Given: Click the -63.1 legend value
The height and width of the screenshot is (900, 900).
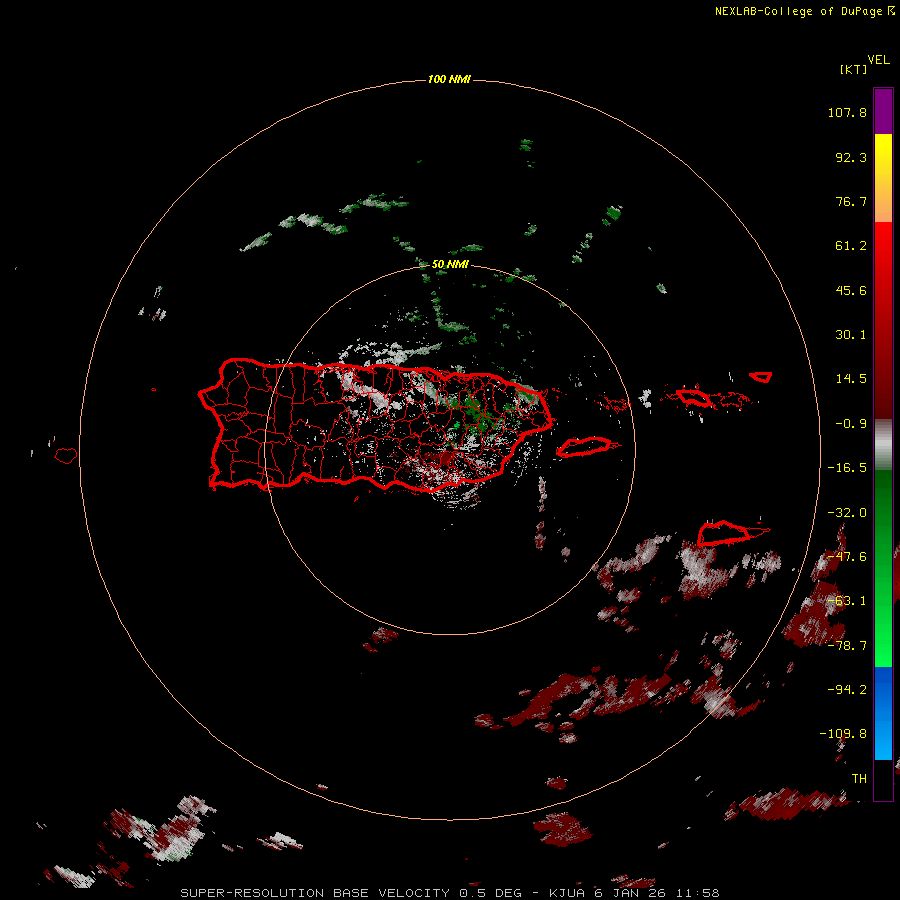Looking at the screenshot, I should tap(847, 601).
